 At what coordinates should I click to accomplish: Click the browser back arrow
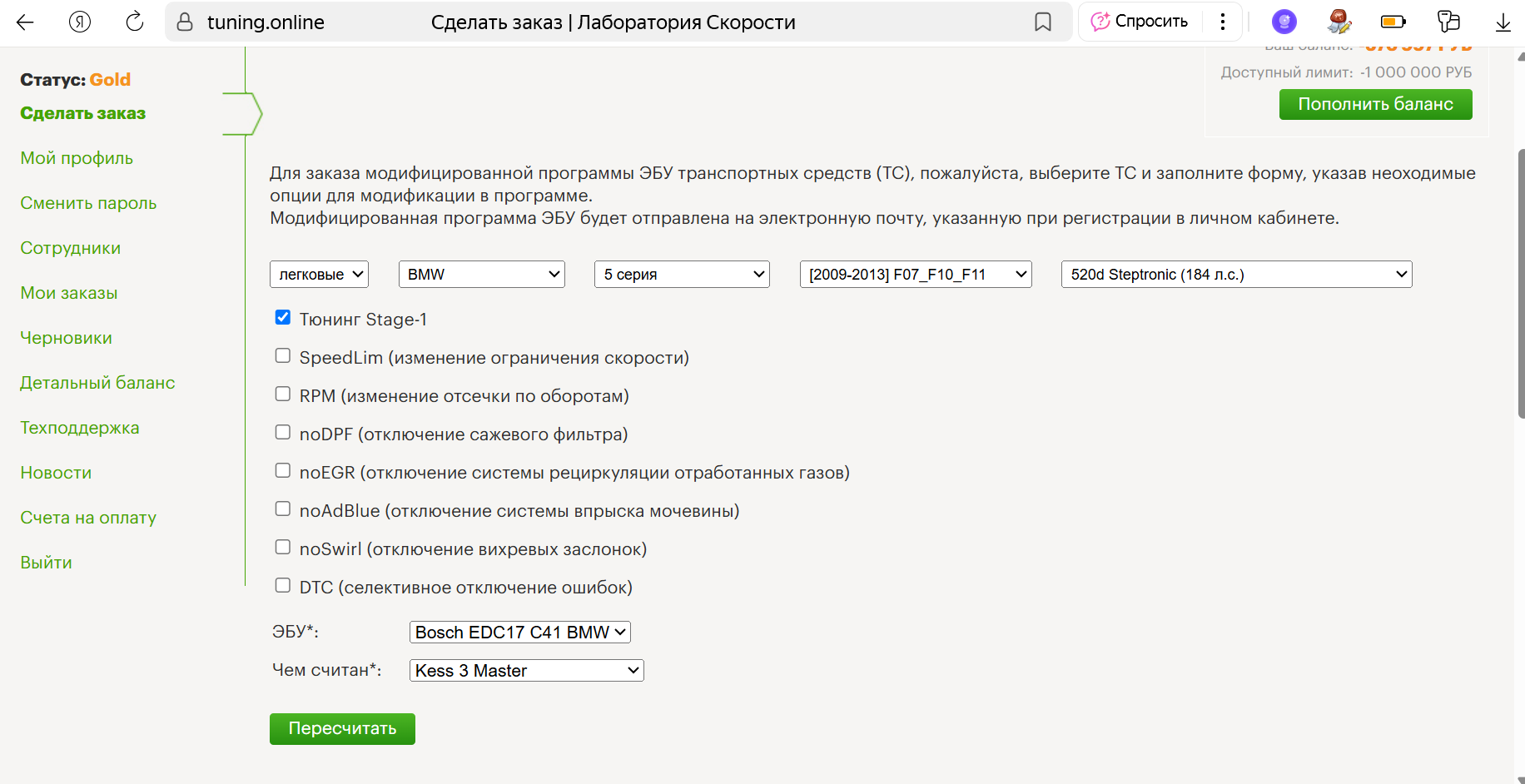[x=25, y=22]
